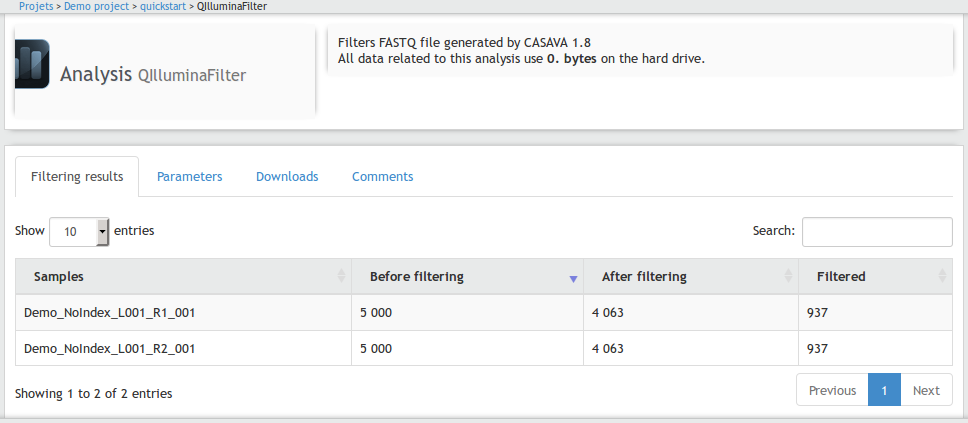968x423 pixels.
Task: Sort by Samples column sort icon
Action: (x=341, y=277)
